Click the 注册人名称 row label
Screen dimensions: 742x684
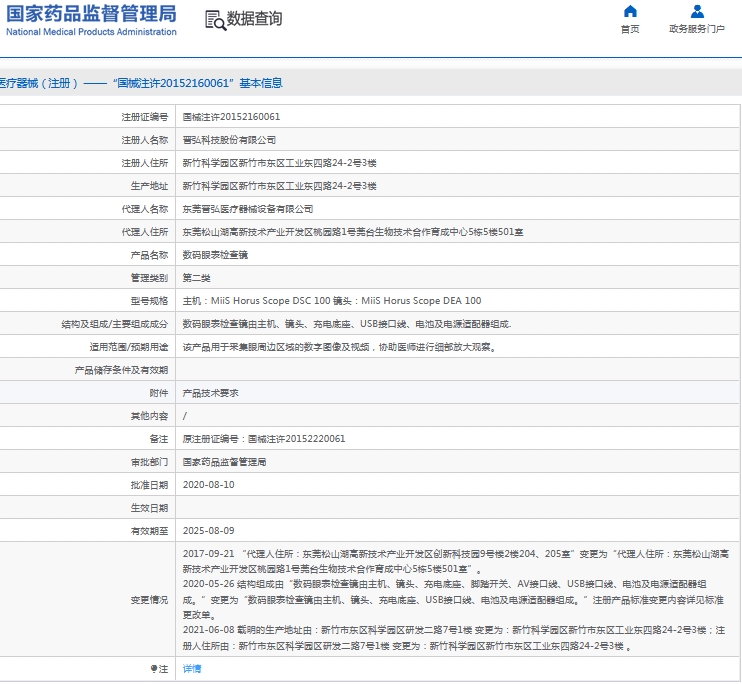point(145,140)
